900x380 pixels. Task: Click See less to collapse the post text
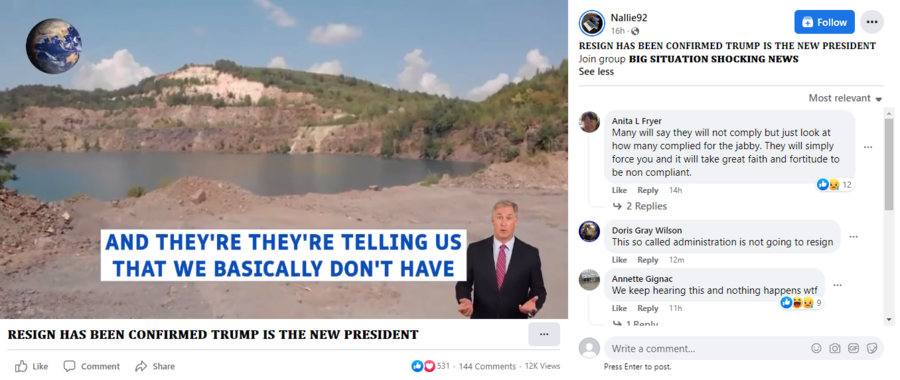click(x=596, y=72)
